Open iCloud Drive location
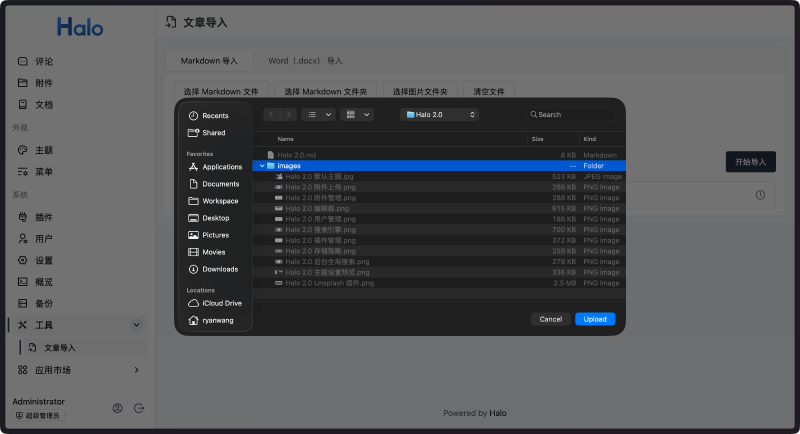The height and width of the screenshot is (434, 800). click(221, 303)
